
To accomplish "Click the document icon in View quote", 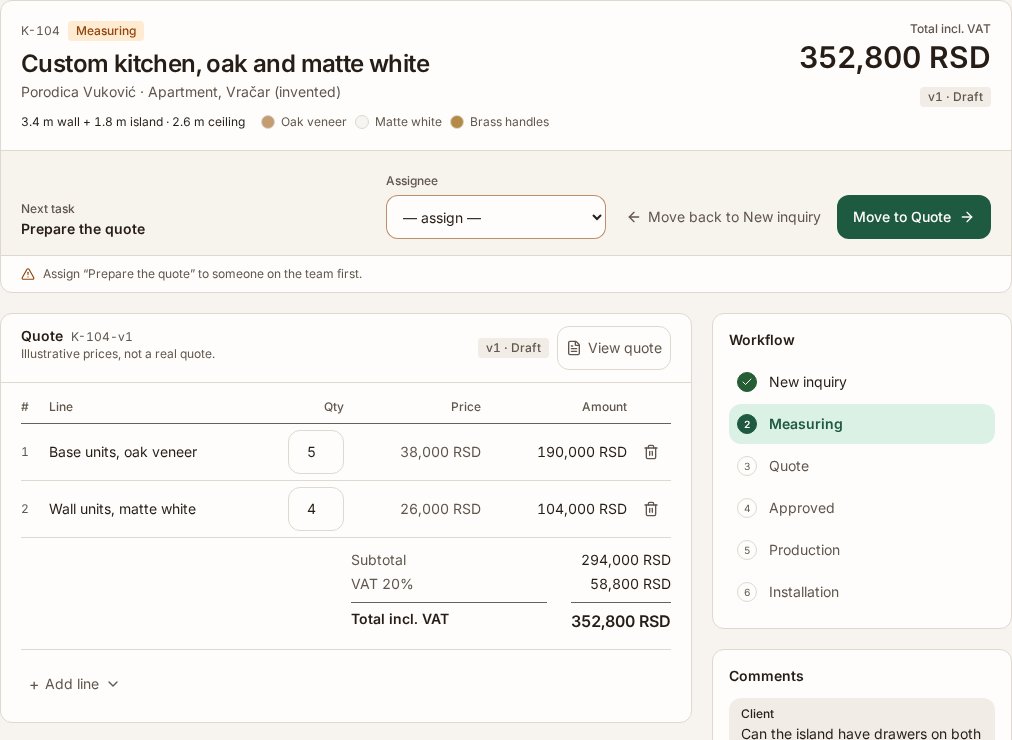I will (573, 348).
